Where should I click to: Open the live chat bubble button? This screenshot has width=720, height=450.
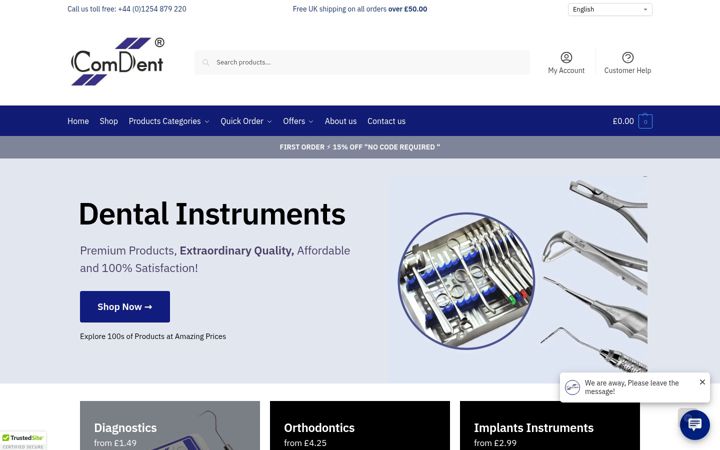[694, 424]
